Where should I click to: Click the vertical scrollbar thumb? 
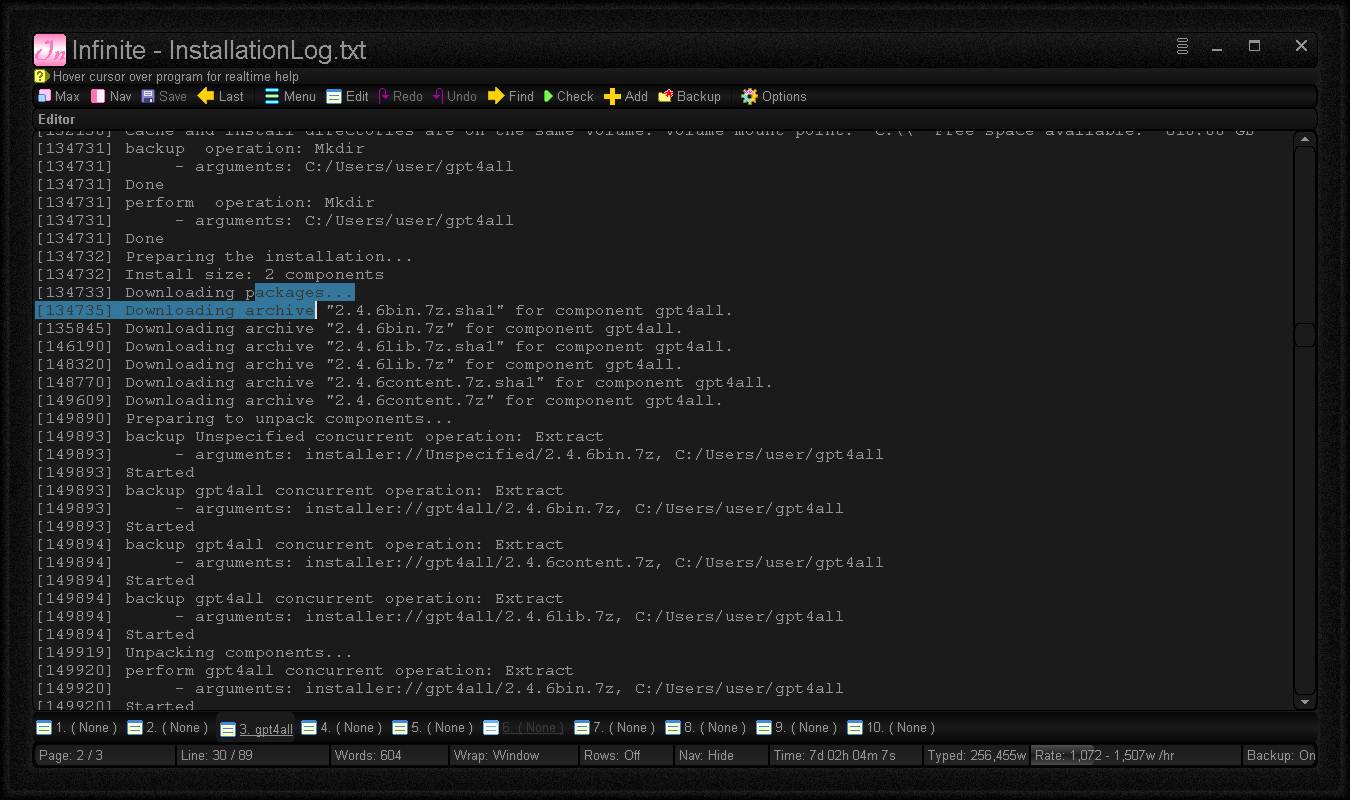tap(1304, 335)
